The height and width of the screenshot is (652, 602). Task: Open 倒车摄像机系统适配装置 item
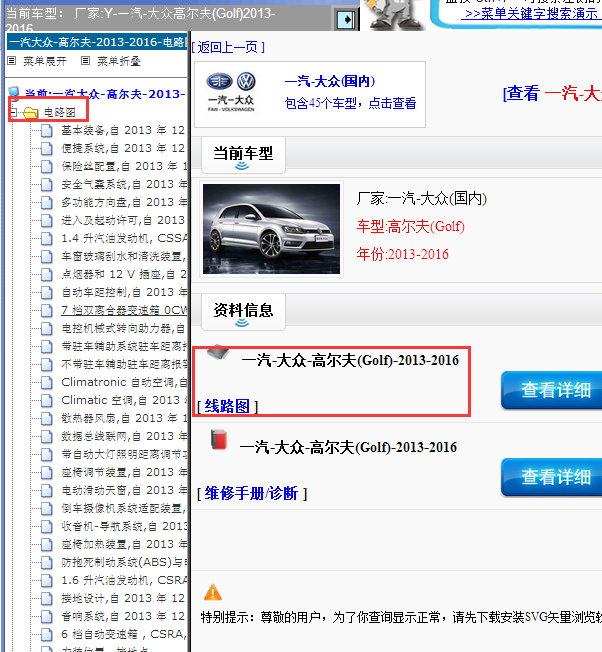(123, 508)
